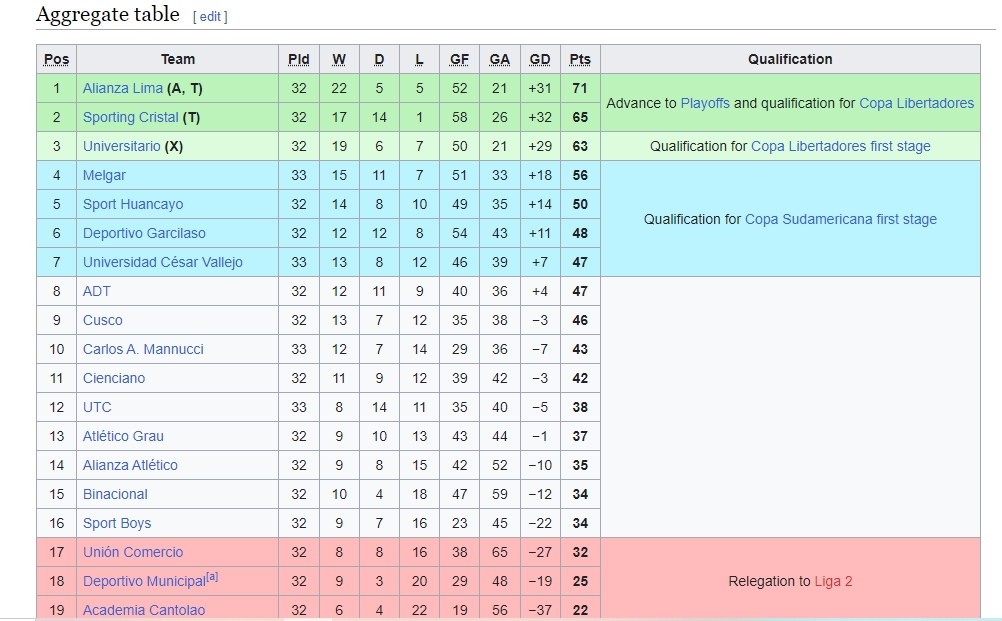1002x621 pixels.
Task: Open Copa Sudamericana first stage link
Action: click(840, 219)
